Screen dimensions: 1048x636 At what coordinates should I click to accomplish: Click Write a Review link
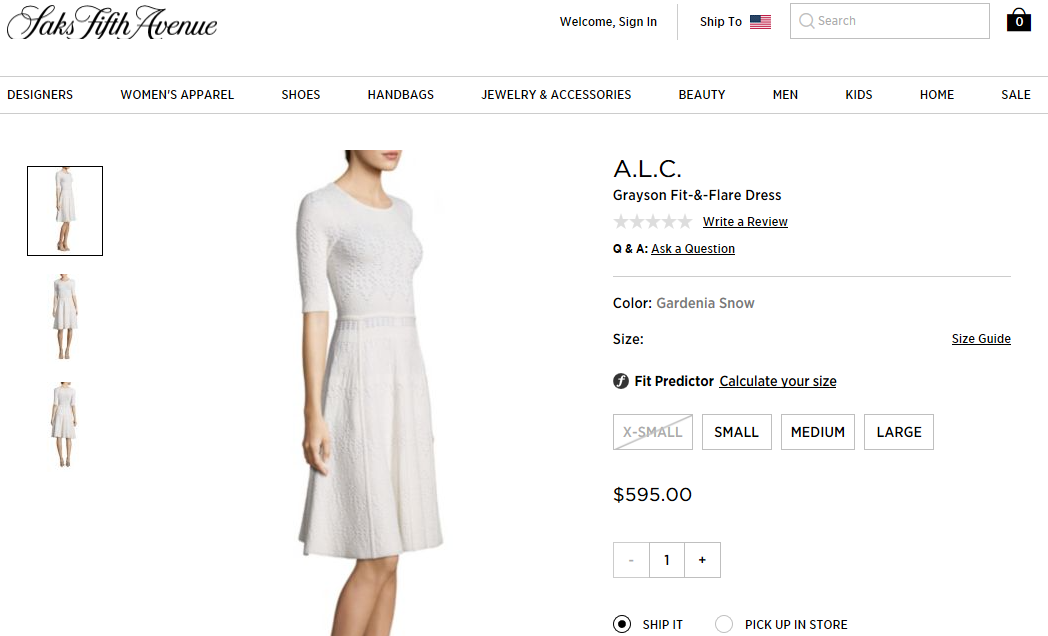[745, 222]
